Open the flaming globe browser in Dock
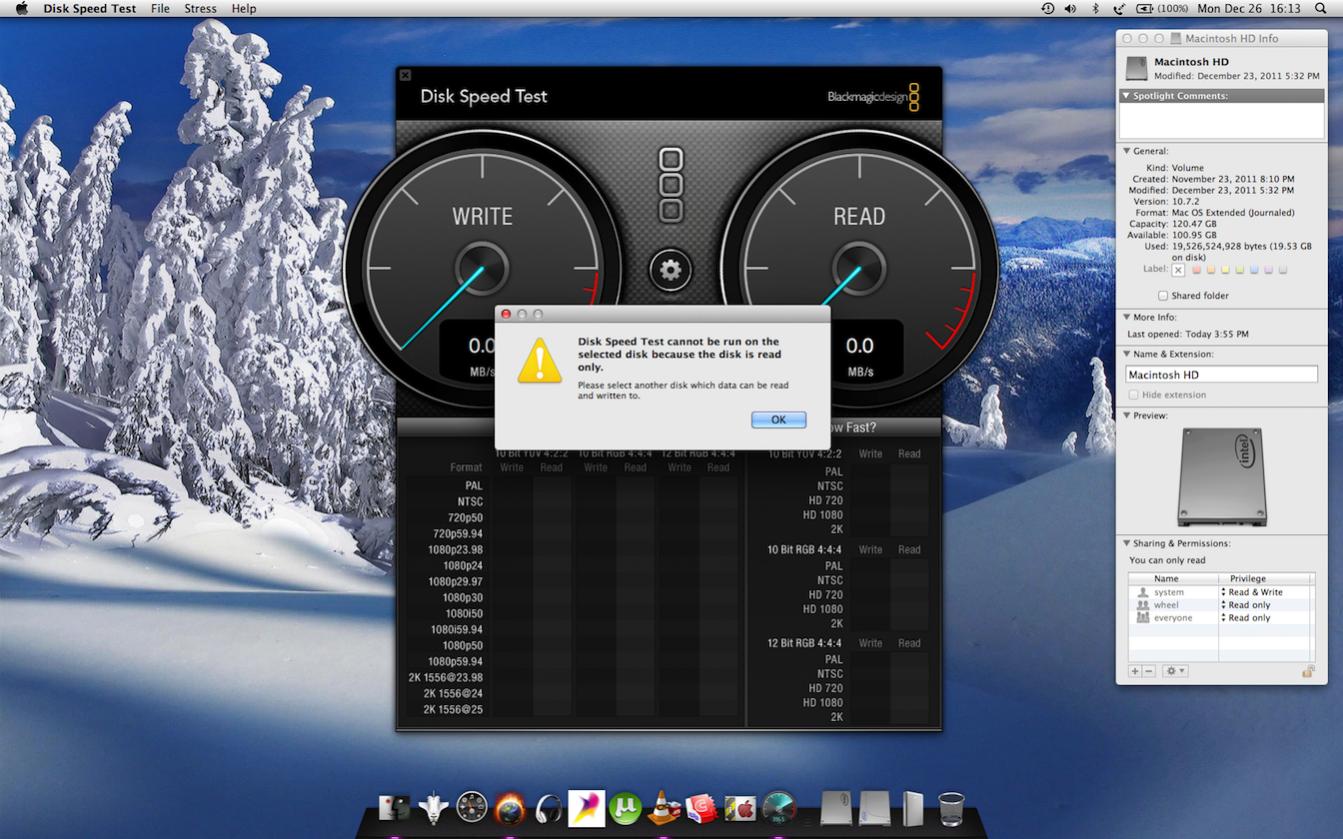Screen dimensions: 1343x839 509,808
